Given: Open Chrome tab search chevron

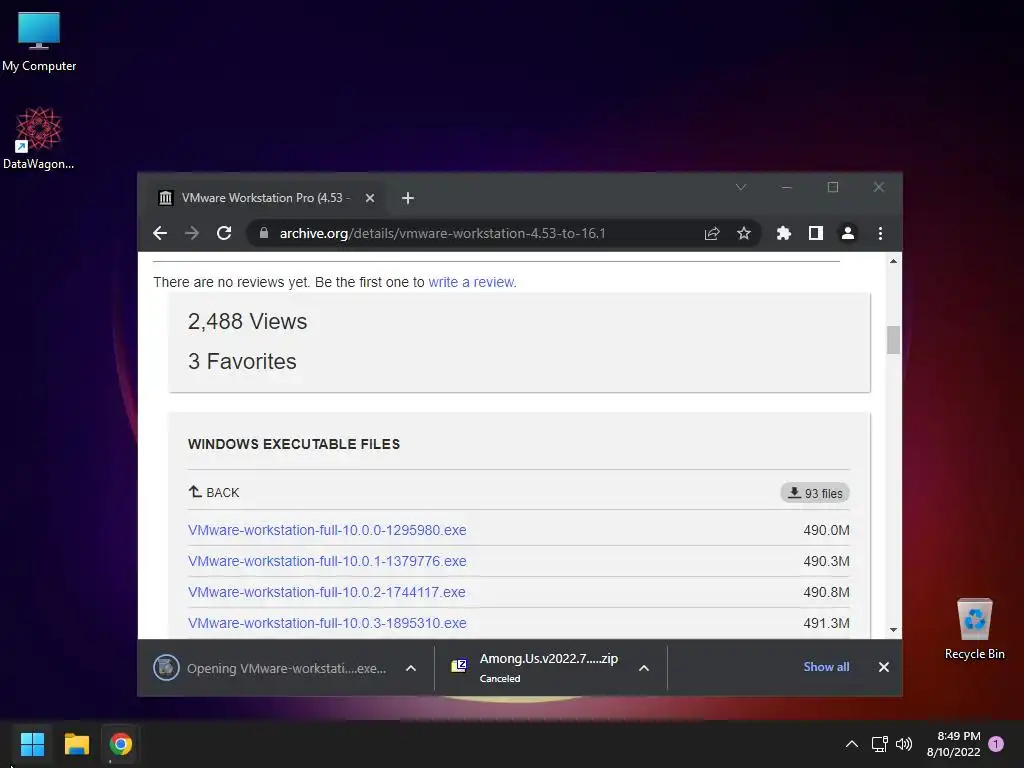Looking at the screenshot, I should coord(741,187).
